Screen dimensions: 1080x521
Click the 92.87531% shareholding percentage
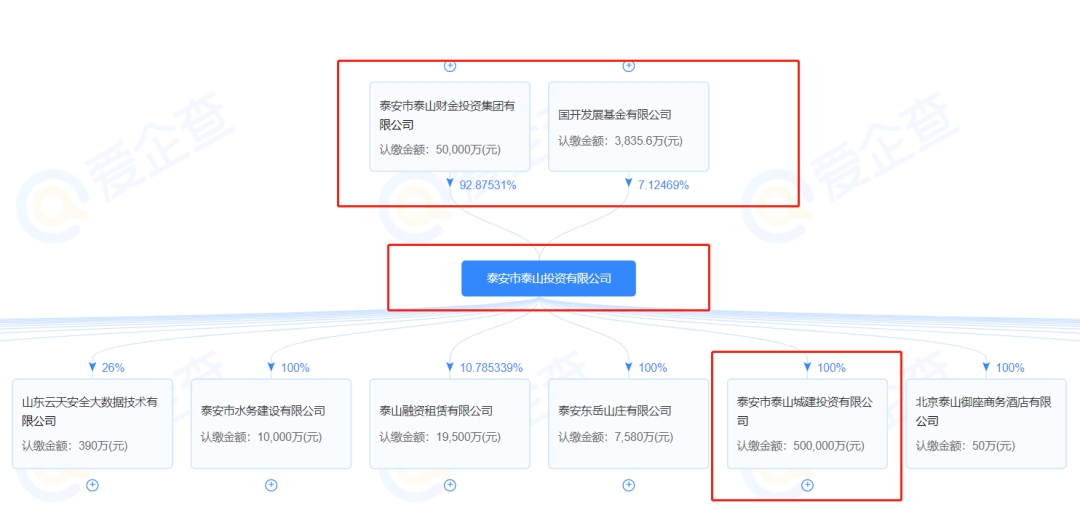pyautogui.click(x=488, y=185)
